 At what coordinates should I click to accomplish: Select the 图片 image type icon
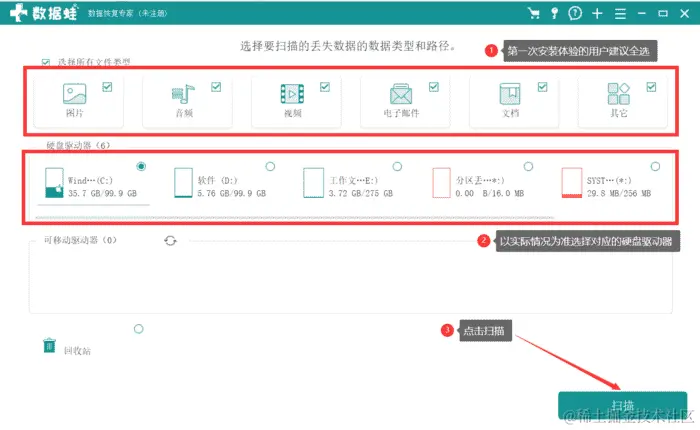tap(75, 94)
